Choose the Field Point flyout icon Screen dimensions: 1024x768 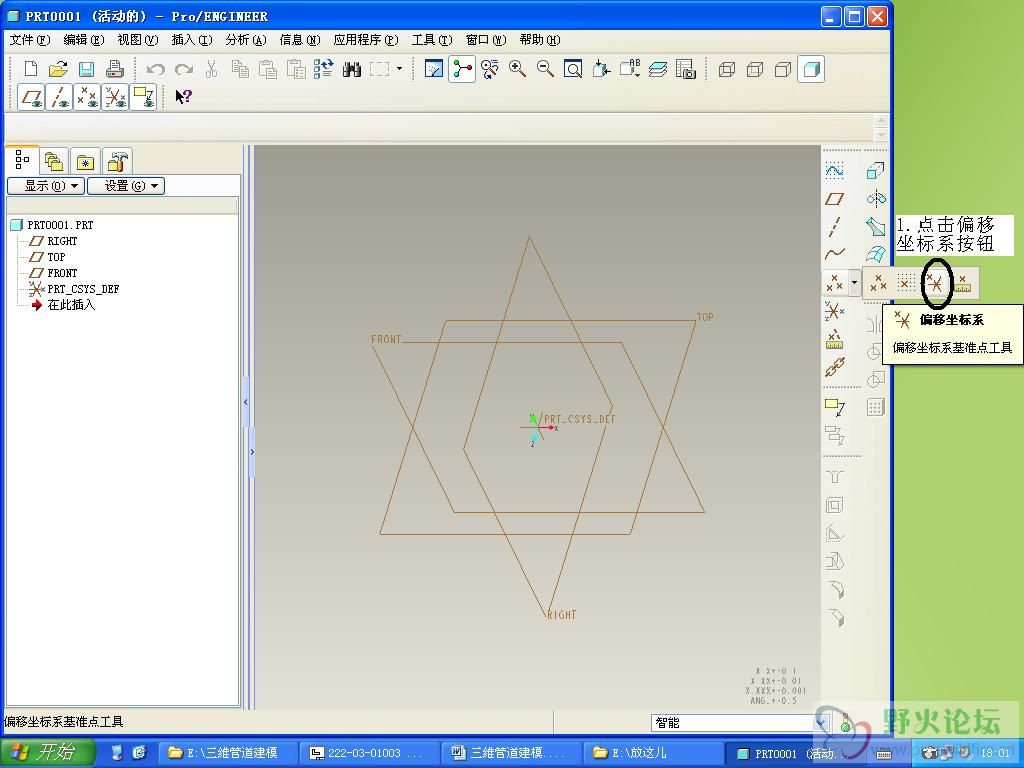point(963,283)
